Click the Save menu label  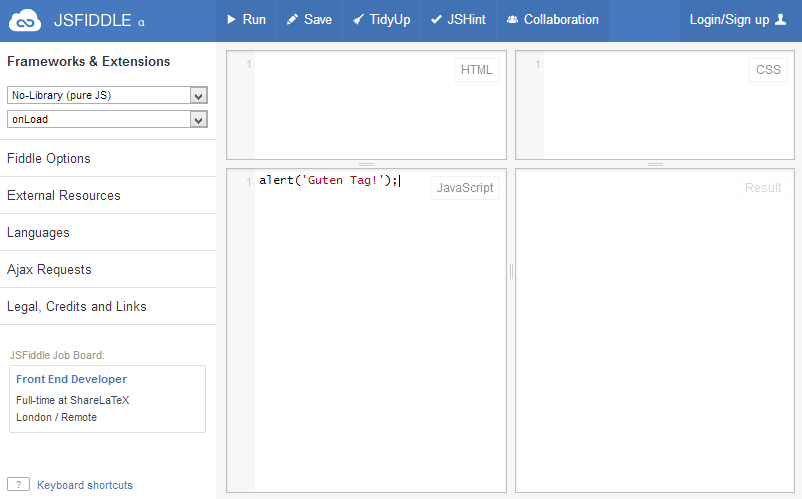(318, 19)
